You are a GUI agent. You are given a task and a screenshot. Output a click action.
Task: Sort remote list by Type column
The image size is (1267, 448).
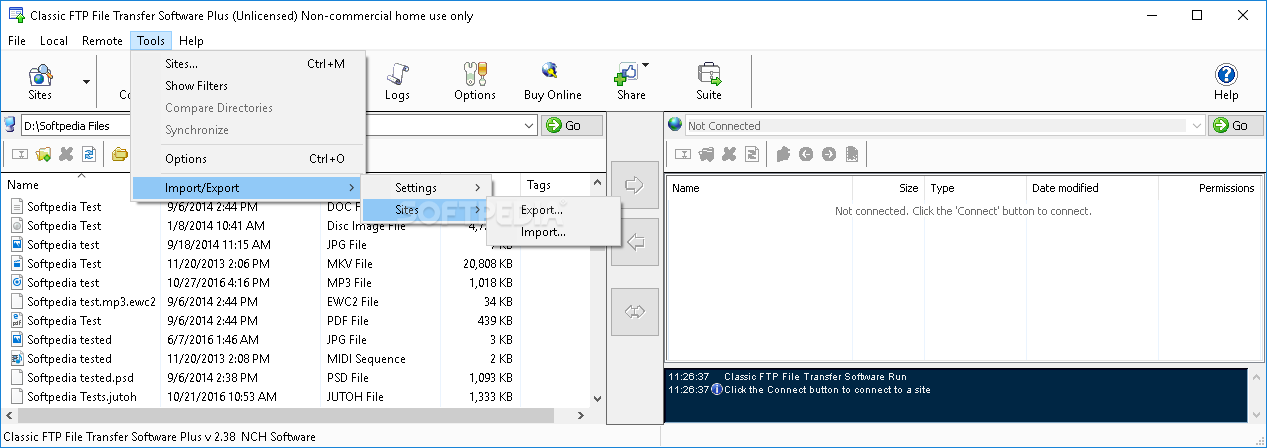974,187
